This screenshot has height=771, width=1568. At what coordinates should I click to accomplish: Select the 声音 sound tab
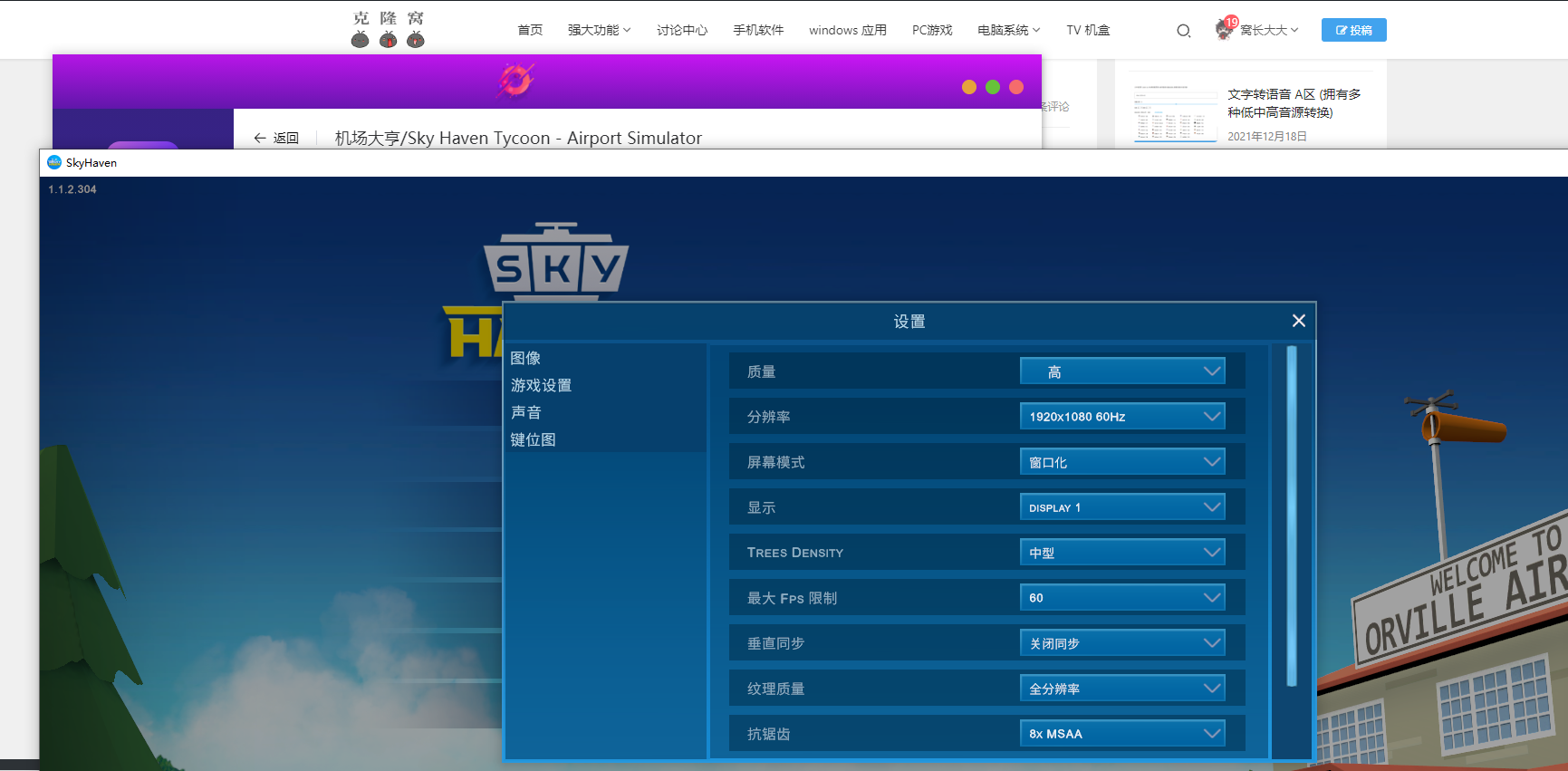[x=526, y=412]
